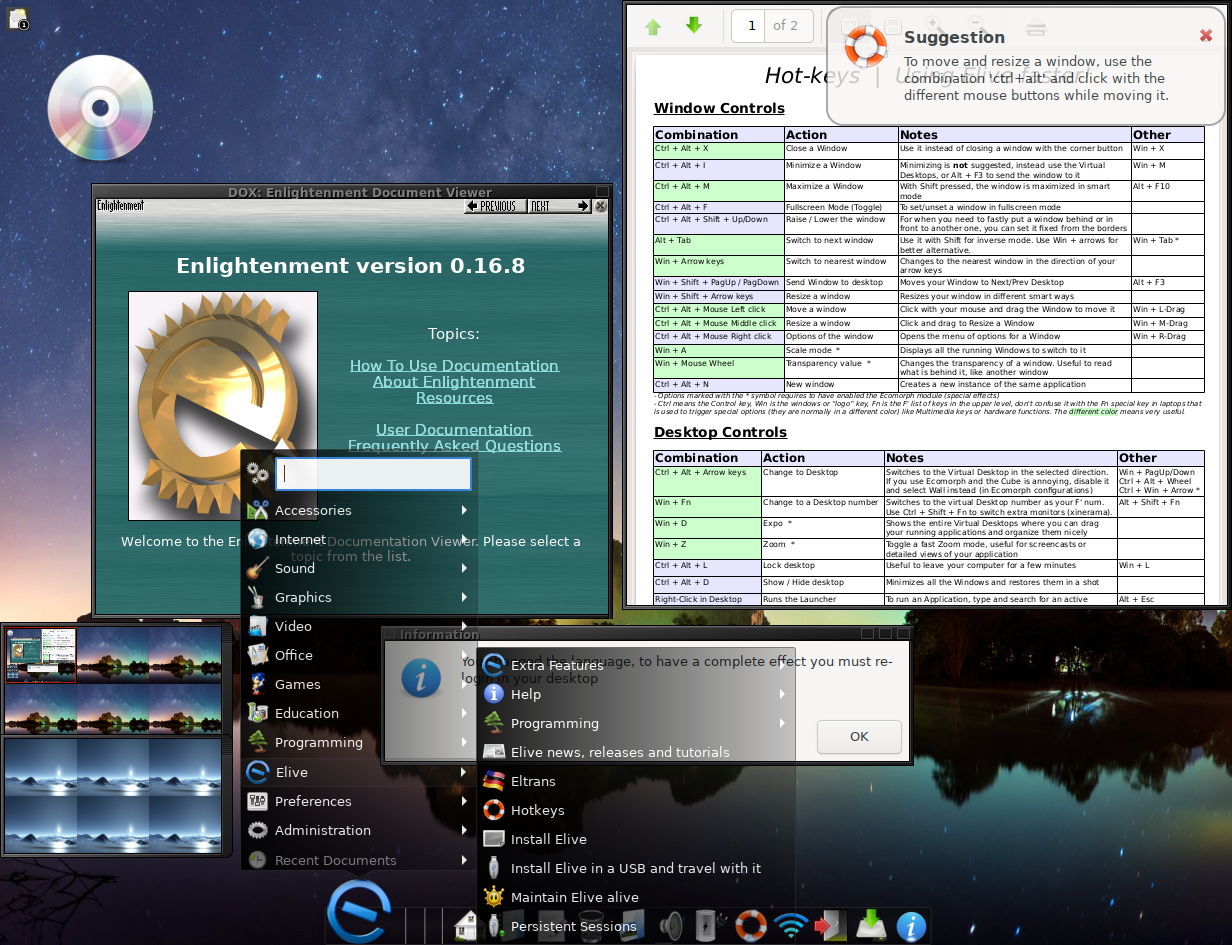Click the page number field showing 1
The height and width of the screenshot is (945, 1232).
click(749, 26)
